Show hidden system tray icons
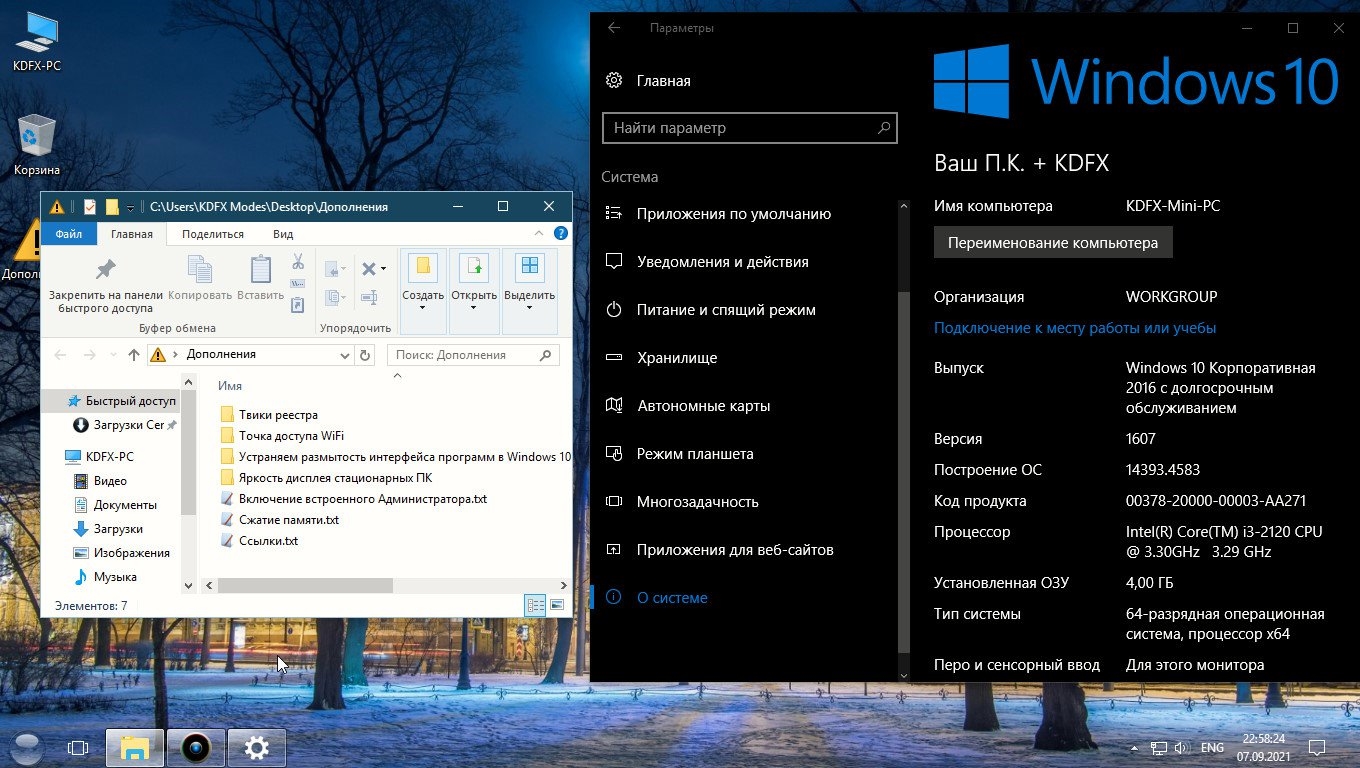Screen dimensions: 1360x768 [x=1134, y=748]
